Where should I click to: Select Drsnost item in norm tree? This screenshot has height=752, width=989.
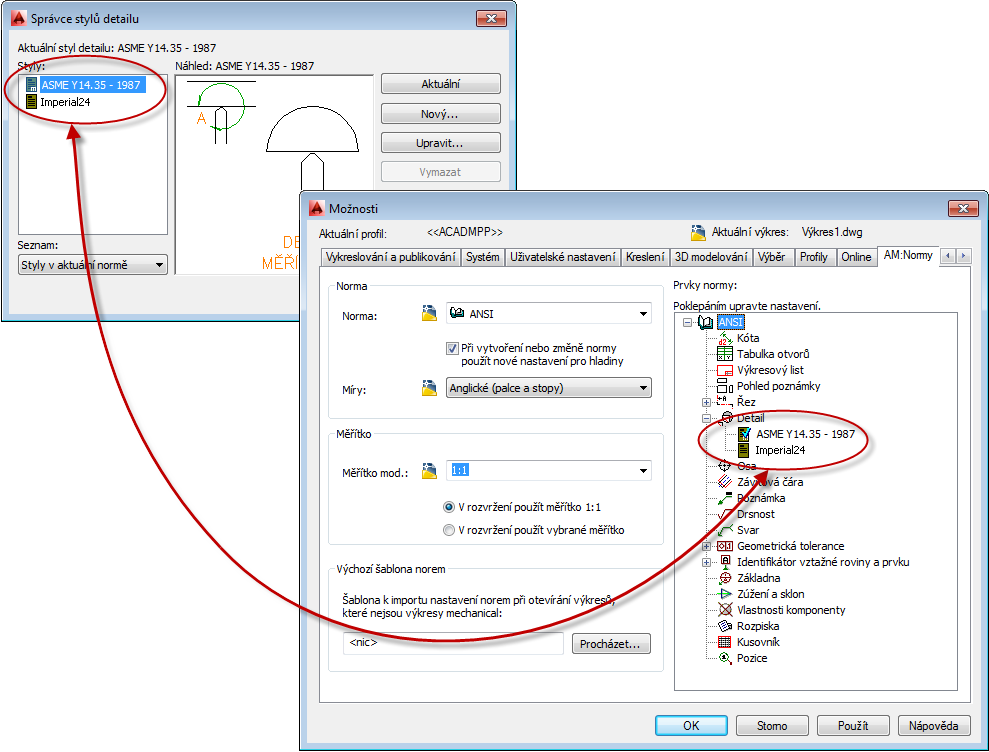click(x=756, y=514)
